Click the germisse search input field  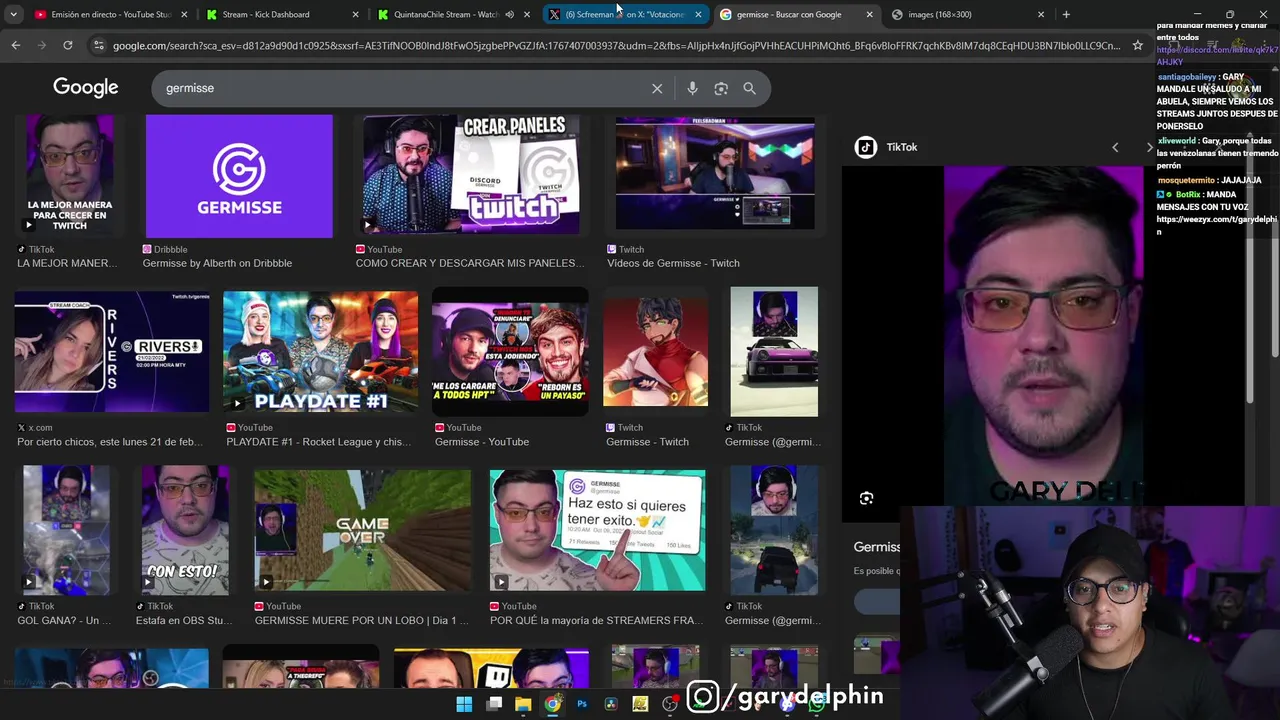pyautogui.click(x=400, y=88)
